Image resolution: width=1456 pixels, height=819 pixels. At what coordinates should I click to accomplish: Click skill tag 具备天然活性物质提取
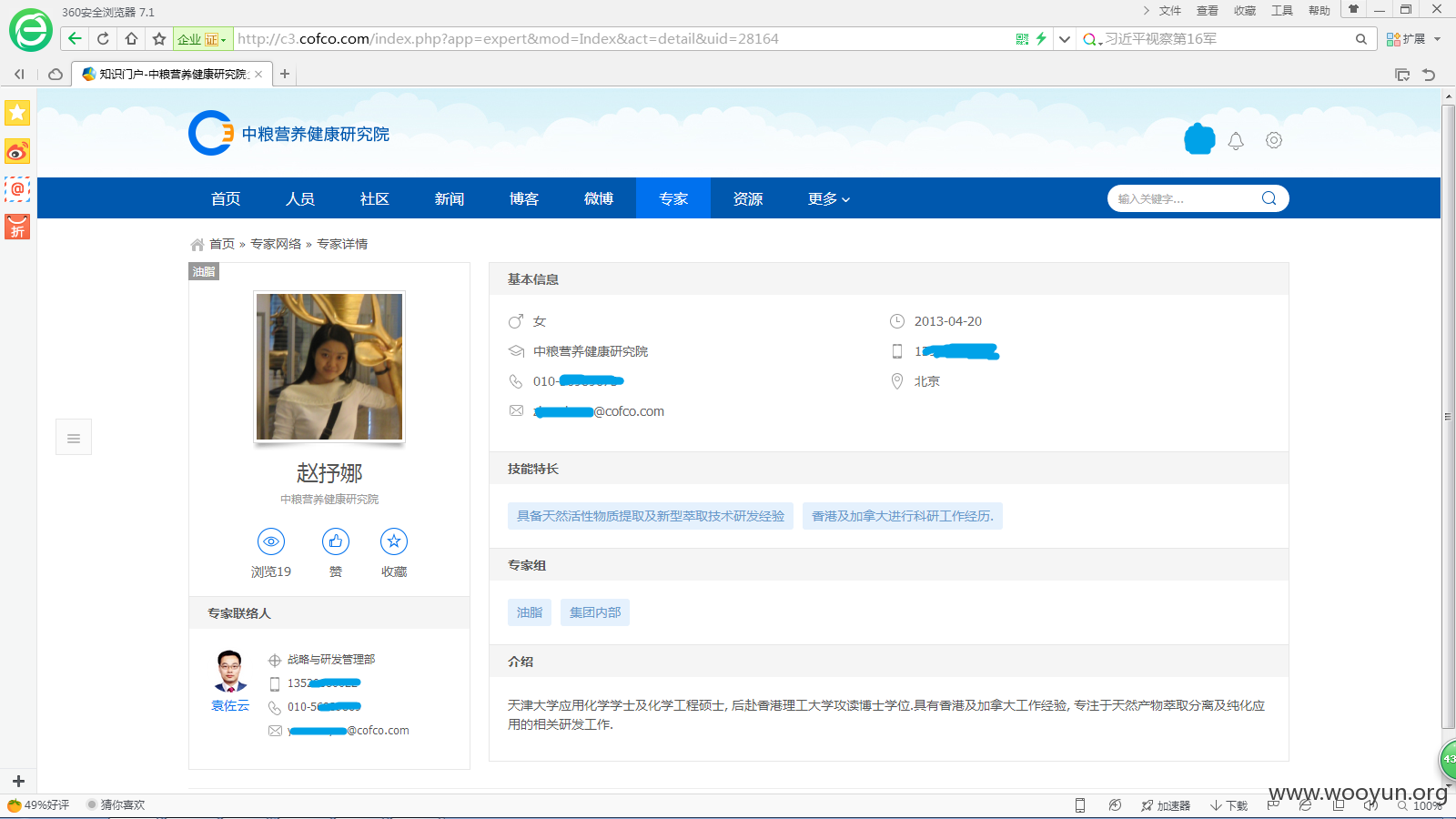(651, 516)
